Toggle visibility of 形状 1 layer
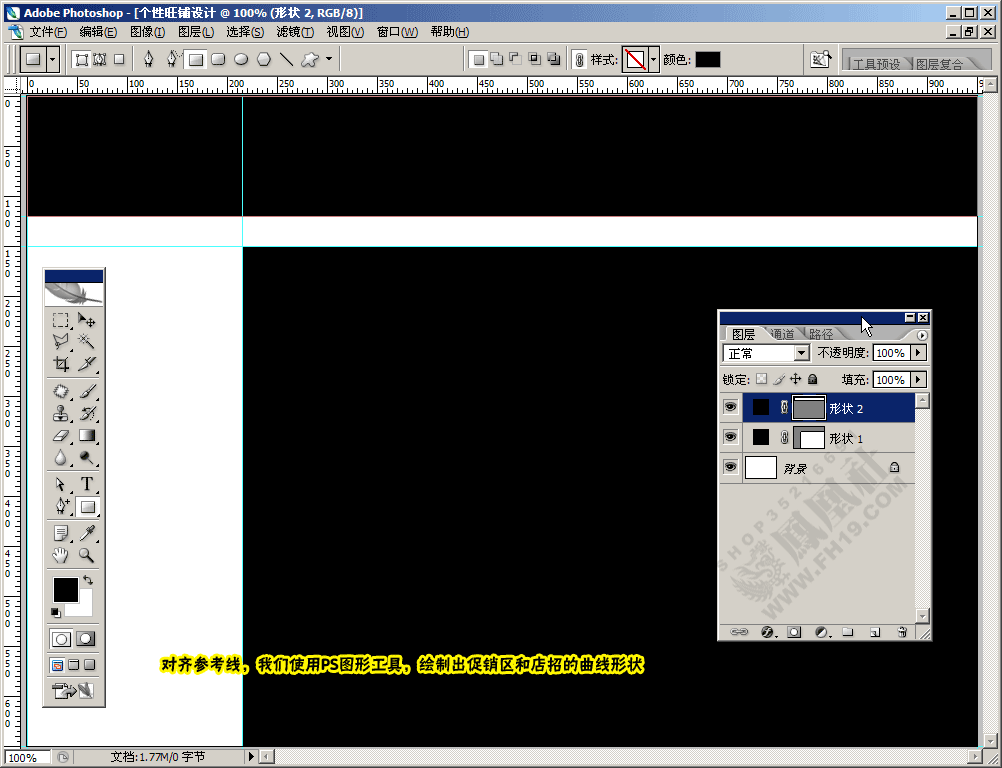Screen dimensions: 1002x768 point(730,437)
